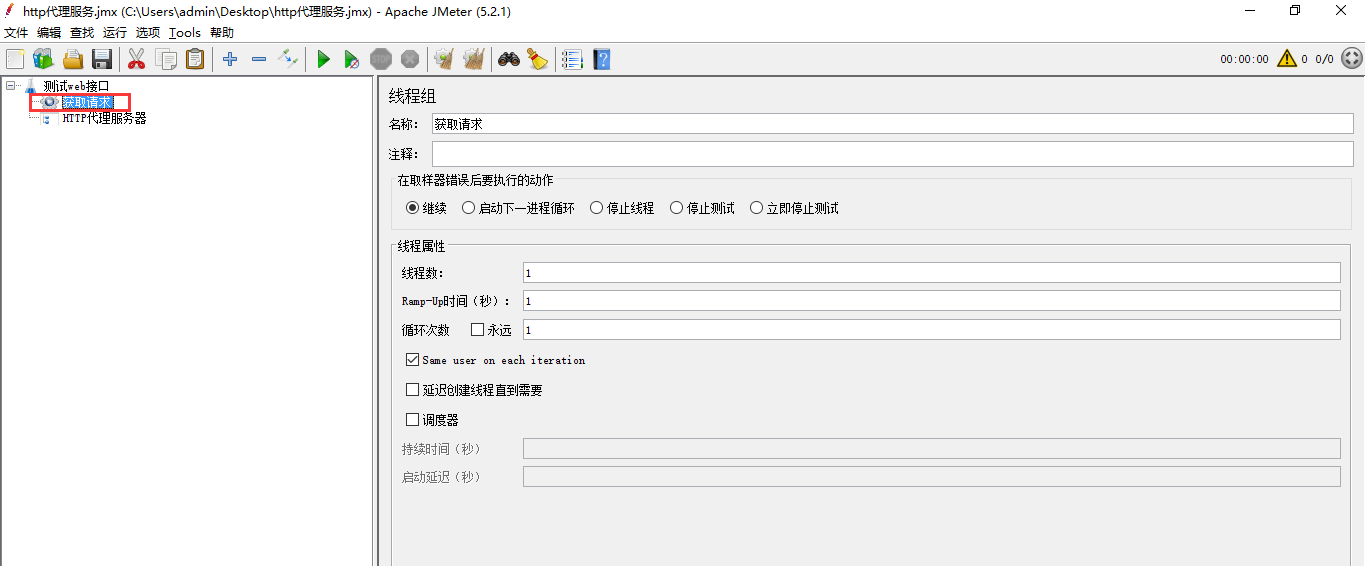Click the 循环次数 value field

click(x=931, y=330)
